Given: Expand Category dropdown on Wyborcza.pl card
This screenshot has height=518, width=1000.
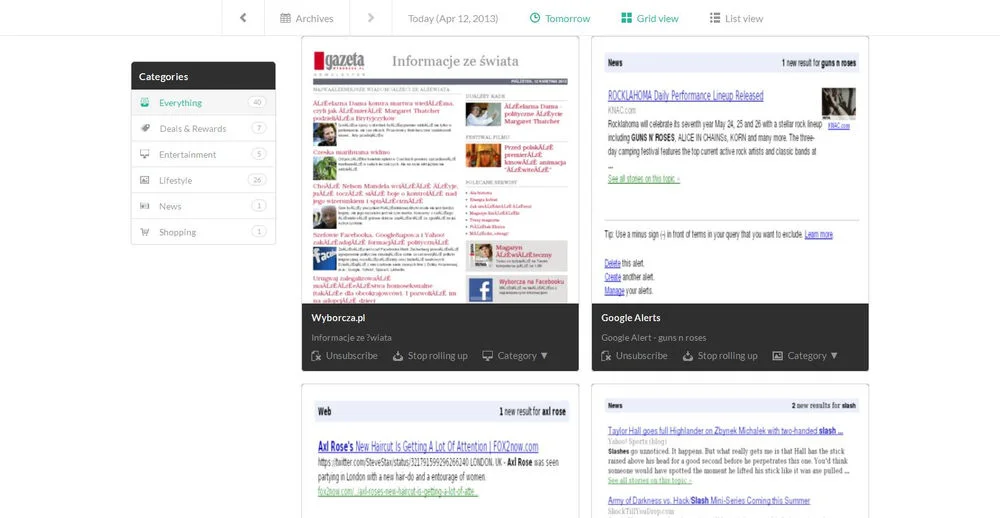Looking at the screenshot, I should [515, 356].
